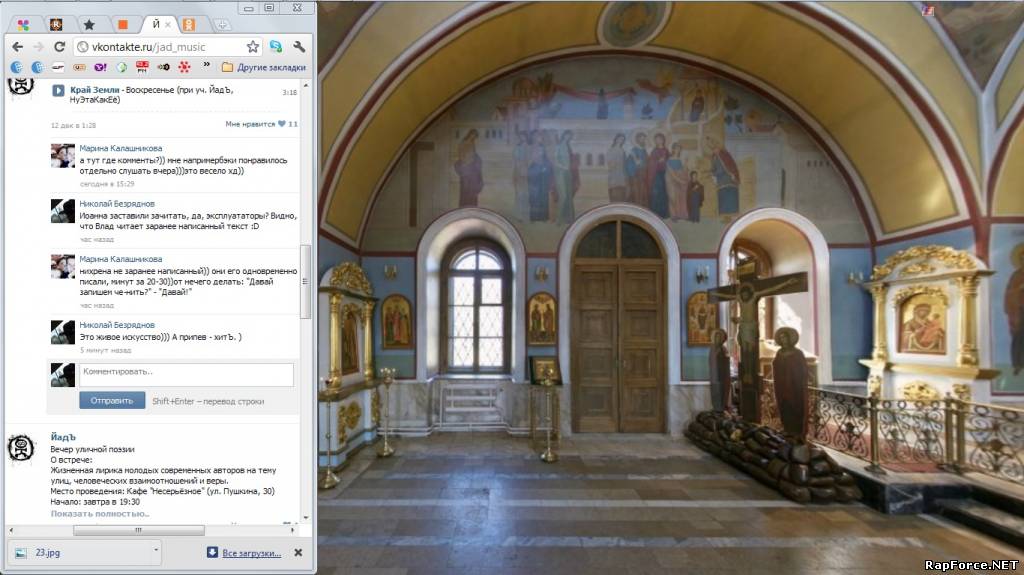Viewport: 1024px width, 575px height.
Task: Click the Комментировать comment input field
Action: (x=186, y=374)
